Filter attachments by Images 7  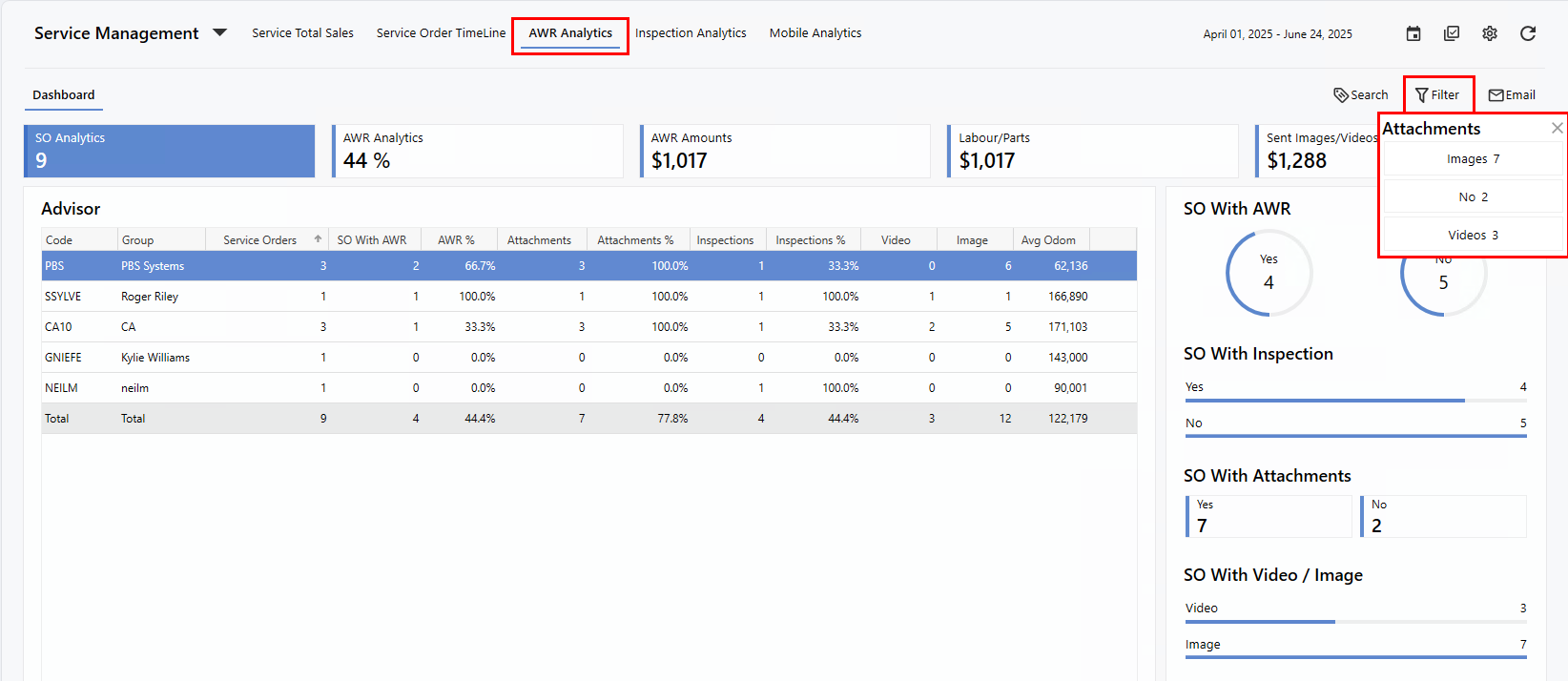1473,159
